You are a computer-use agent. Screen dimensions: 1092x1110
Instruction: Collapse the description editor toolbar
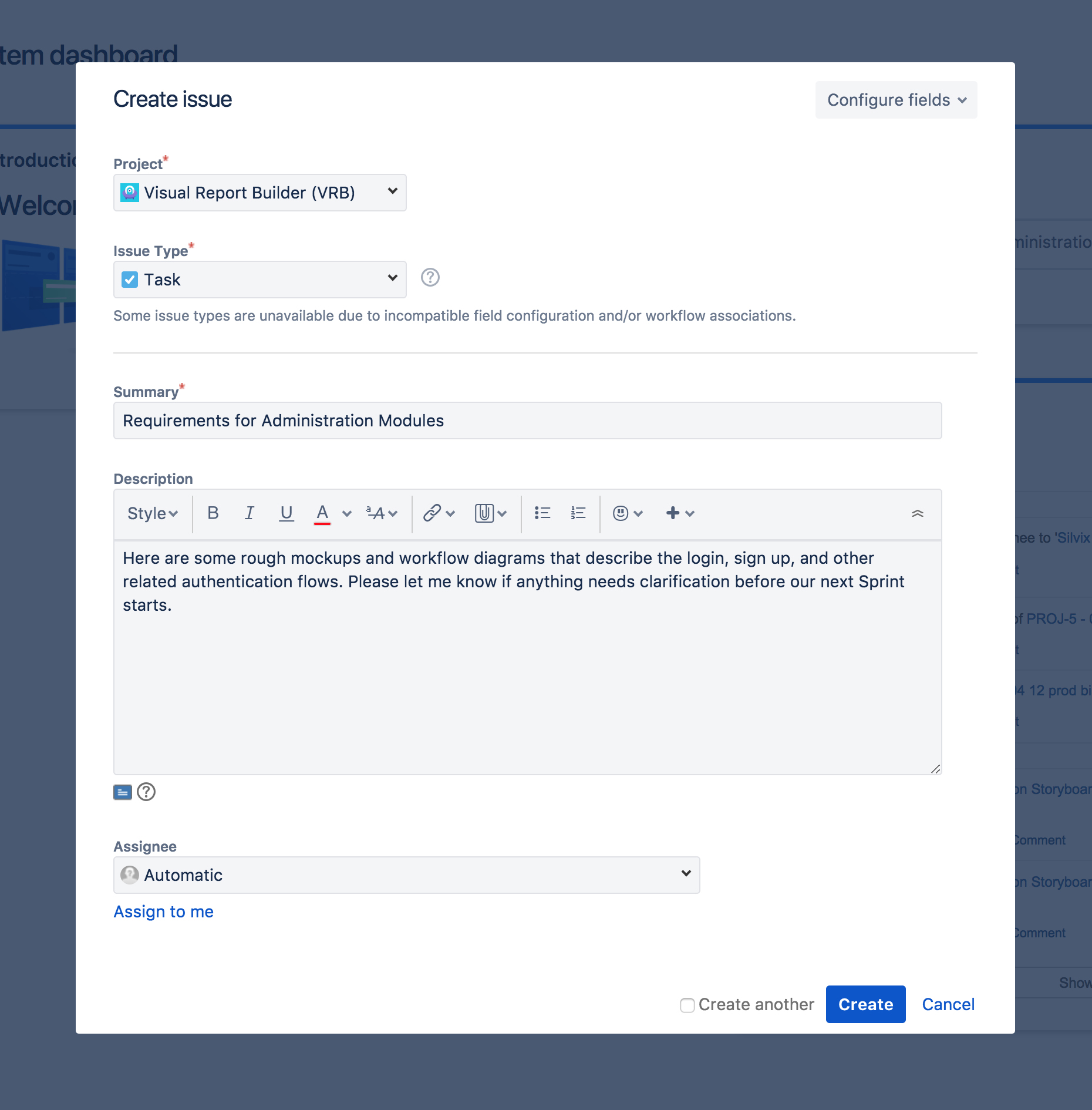[918, 513]
